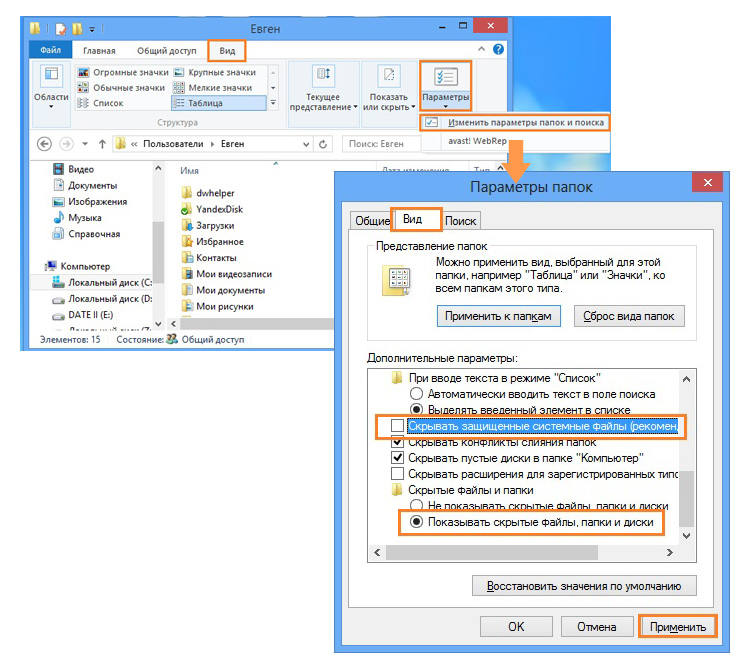Go up one folder level
The width and height of the screenshot is (752, 668).
click(102, 144)
